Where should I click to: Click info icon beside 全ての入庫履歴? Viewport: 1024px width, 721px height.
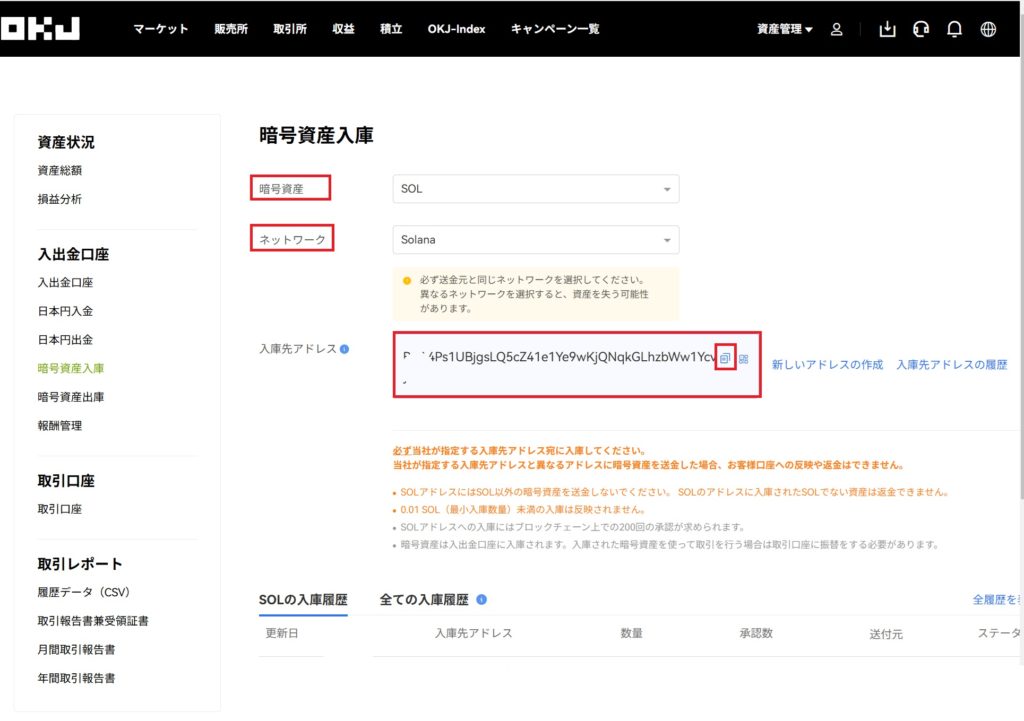pos(481,599)
